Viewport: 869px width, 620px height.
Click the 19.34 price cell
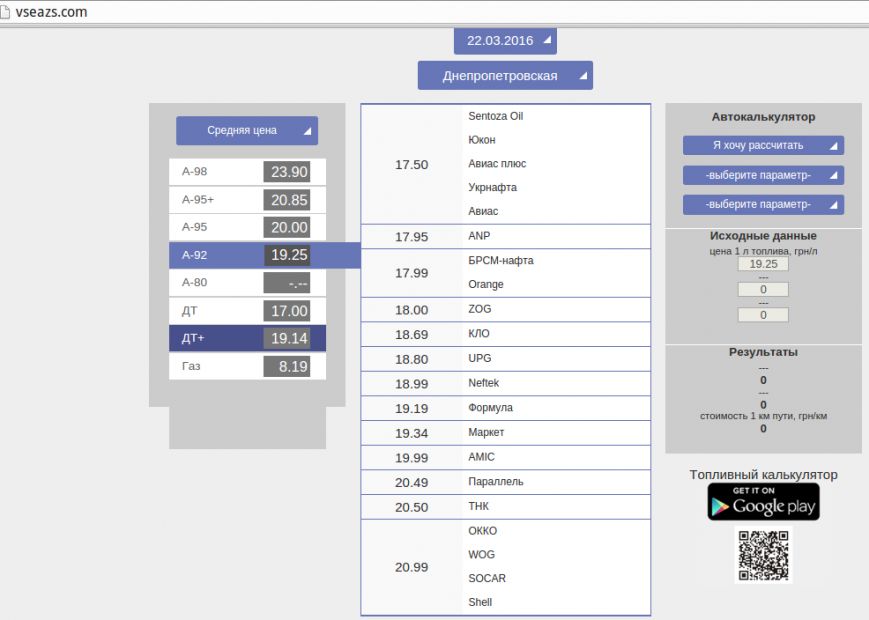tap(411, 433)
